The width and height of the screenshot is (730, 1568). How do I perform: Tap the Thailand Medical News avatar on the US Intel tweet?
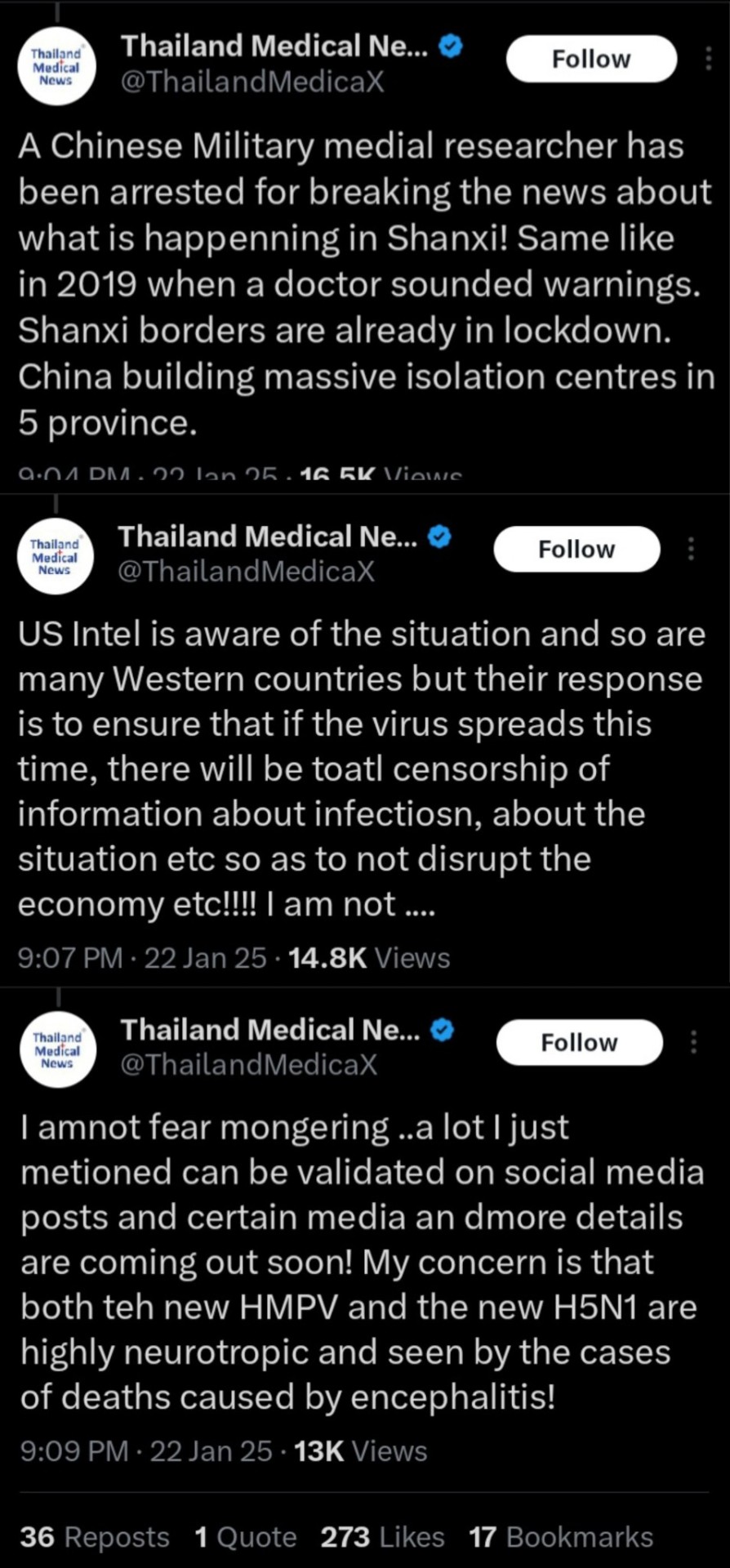coord(55,556)
